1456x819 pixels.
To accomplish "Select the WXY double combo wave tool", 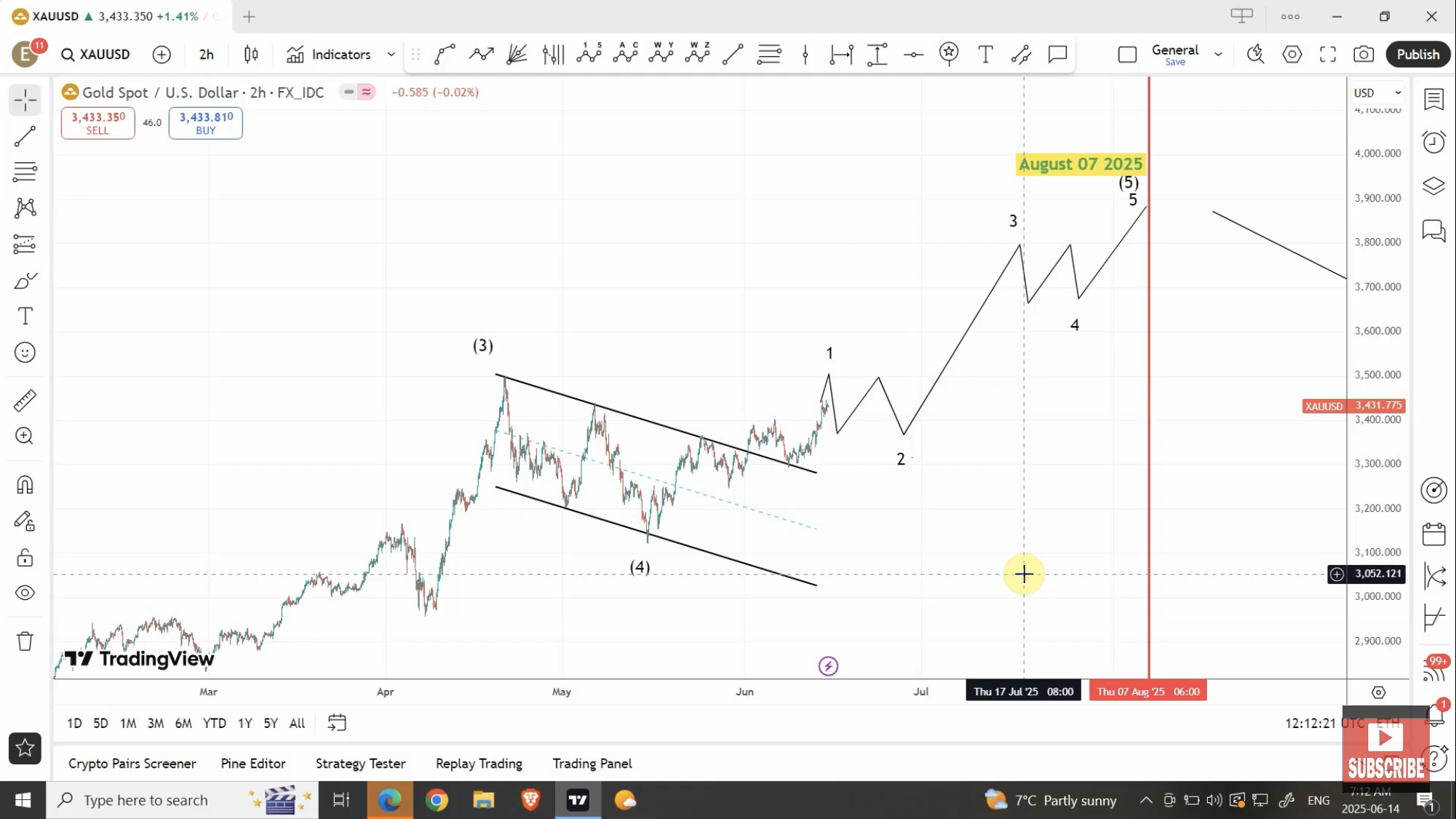I will (661, 53).
